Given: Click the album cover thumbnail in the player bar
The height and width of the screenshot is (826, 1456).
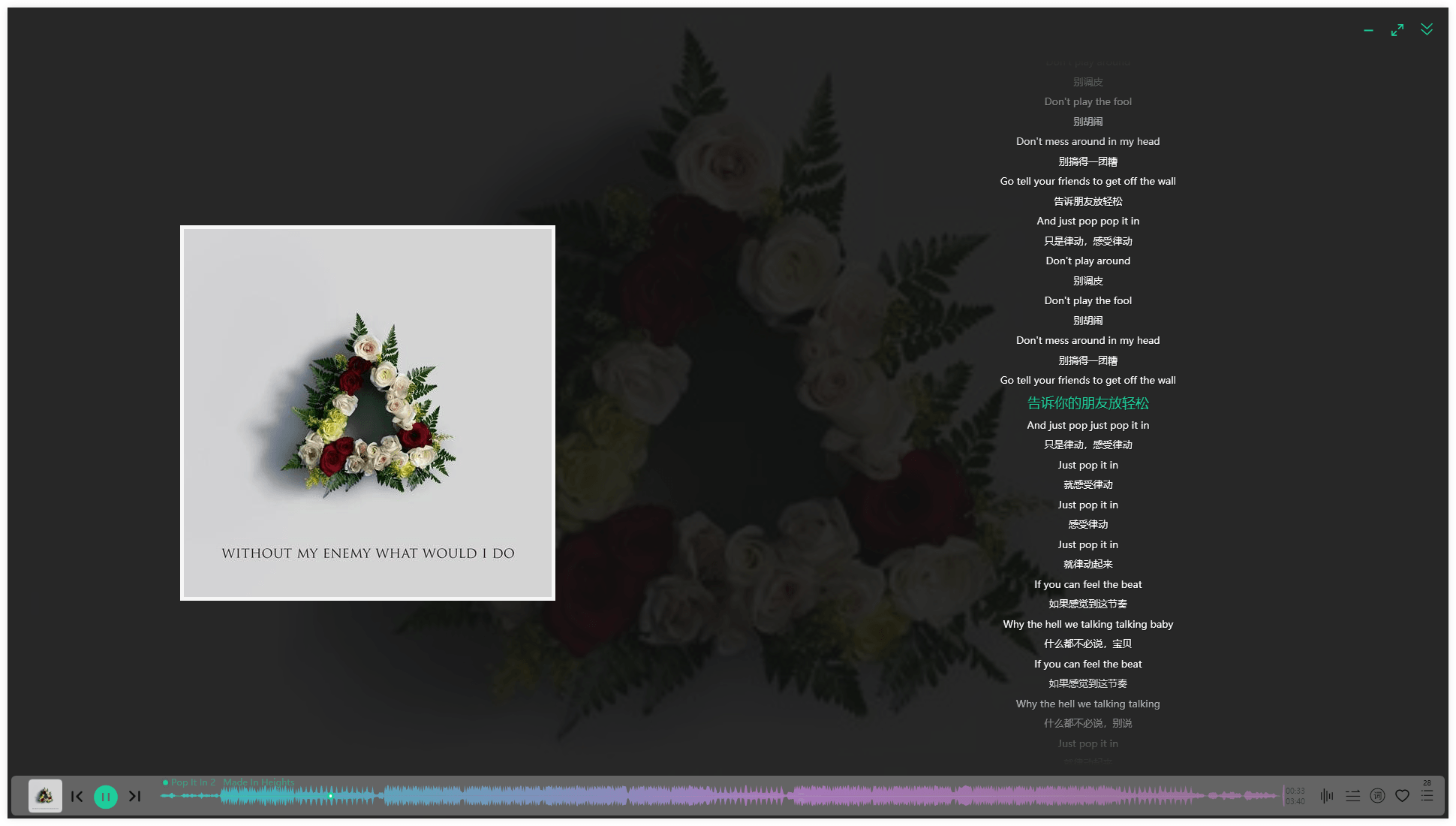Looking at the screenshot, I should click(x=44, y=795).
